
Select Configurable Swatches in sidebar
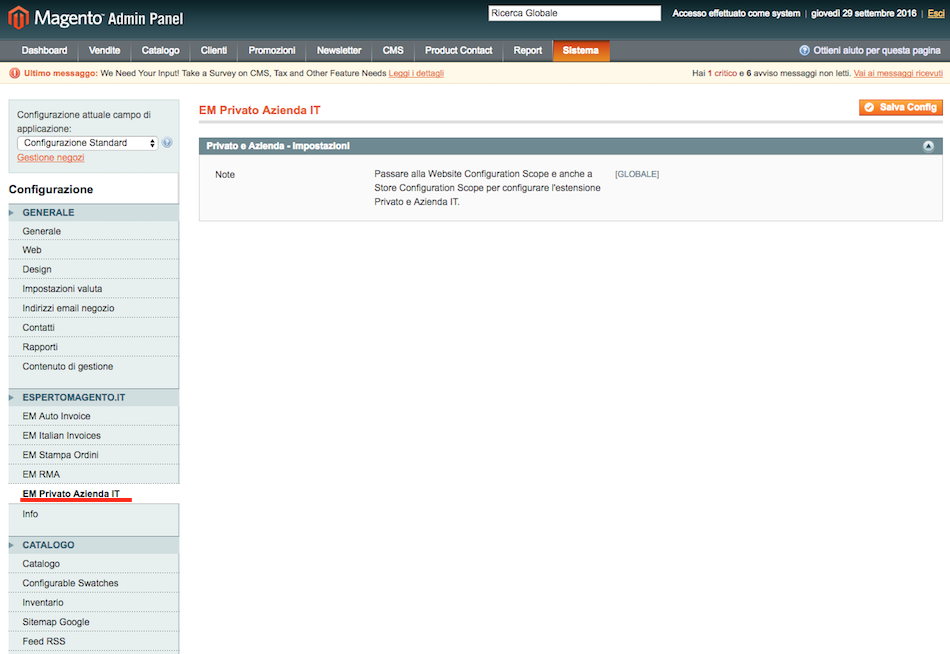click(93, 583)
